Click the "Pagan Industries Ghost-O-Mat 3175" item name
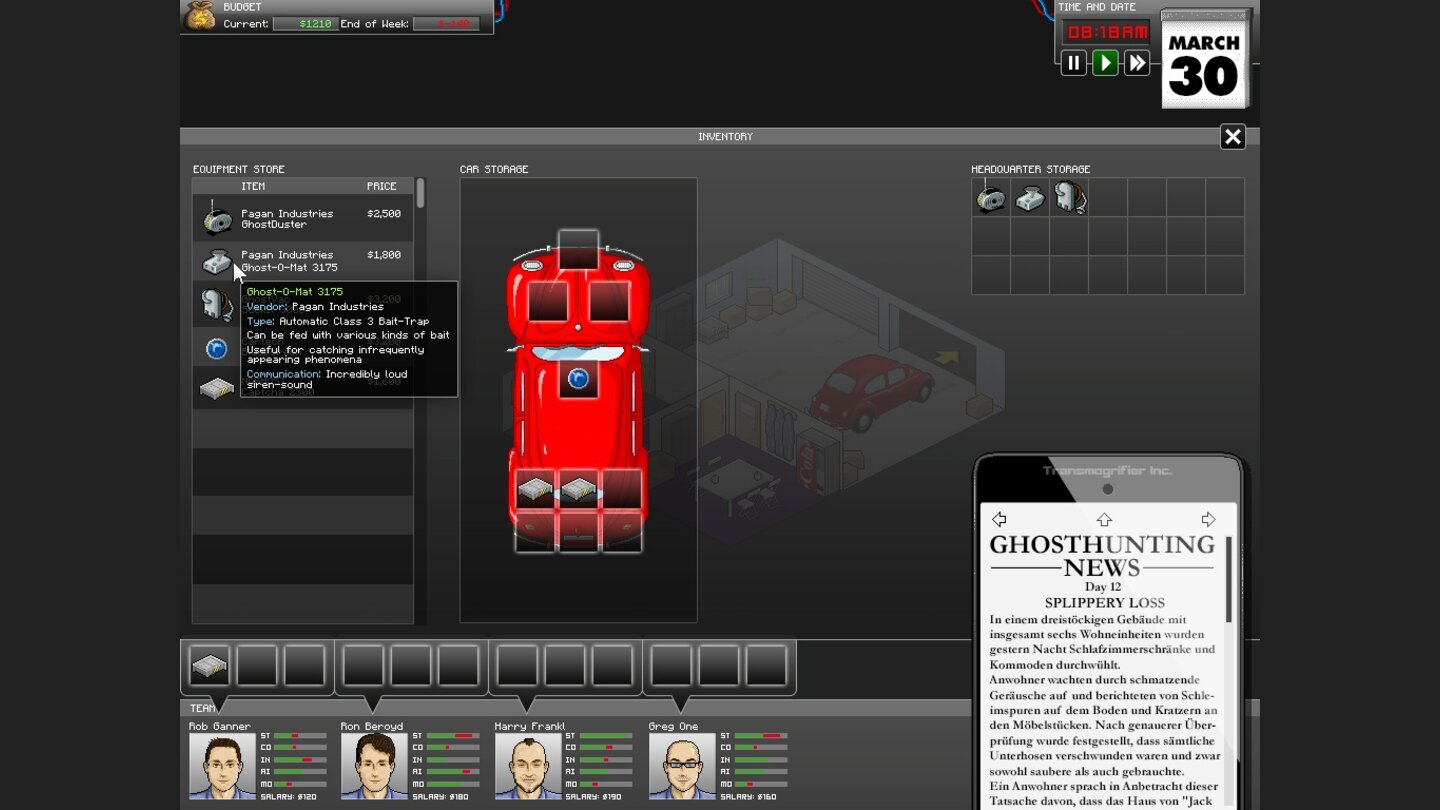 [x=289, y=261]
